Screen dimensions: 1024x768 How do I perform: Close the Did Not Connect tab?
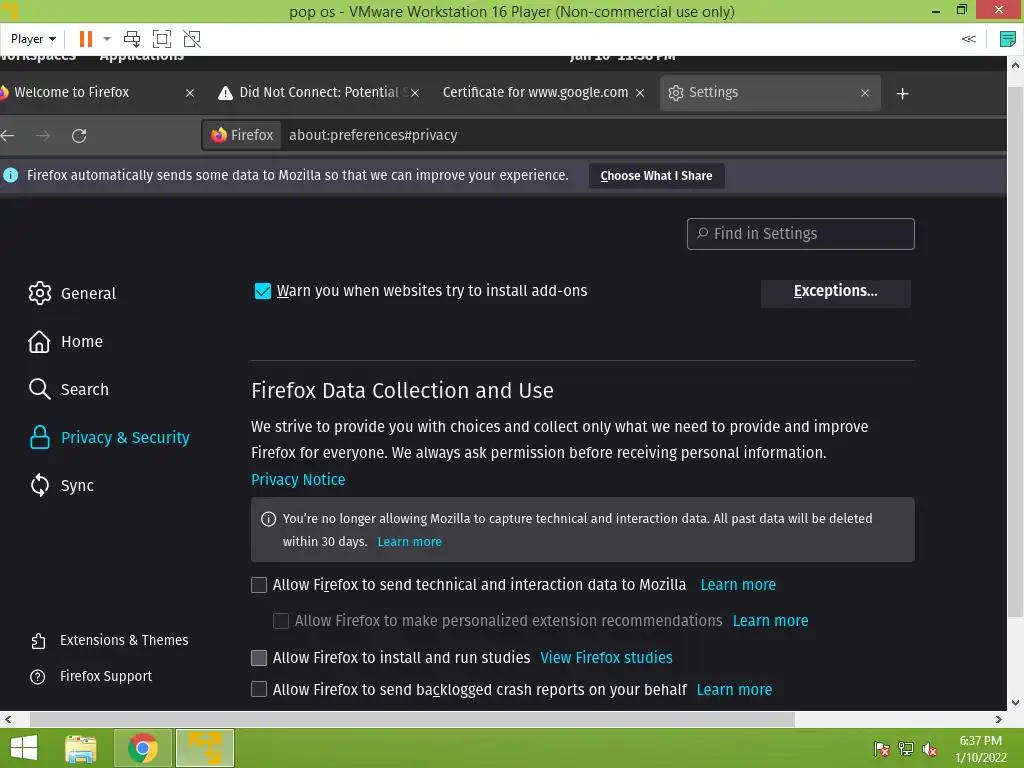[x=415, y=93]
